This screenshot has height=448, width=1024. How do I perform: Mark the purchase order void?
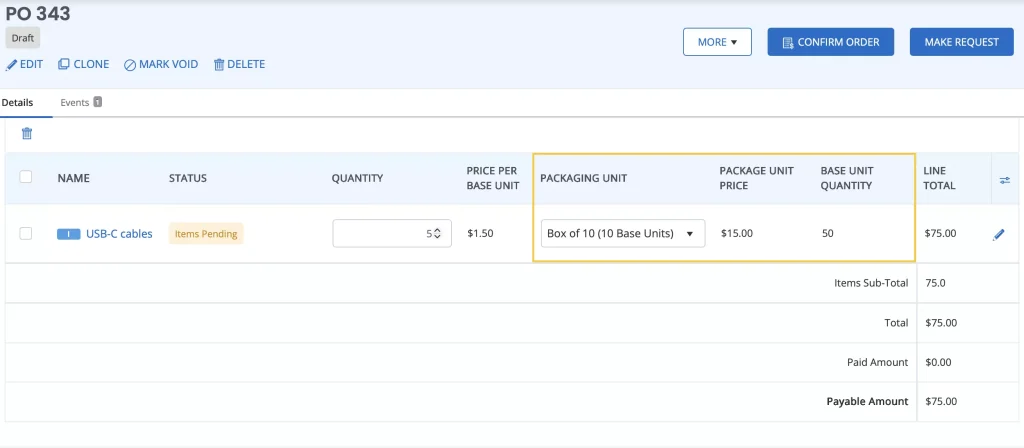click(x=161, y=64)
